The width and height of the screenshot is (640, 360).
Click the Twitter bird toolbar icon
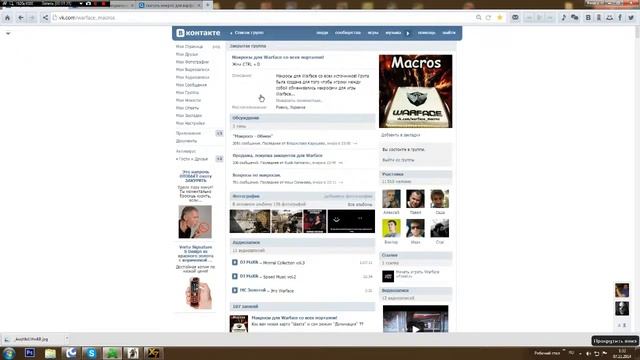pyautogui.click(x=631, y=18)
